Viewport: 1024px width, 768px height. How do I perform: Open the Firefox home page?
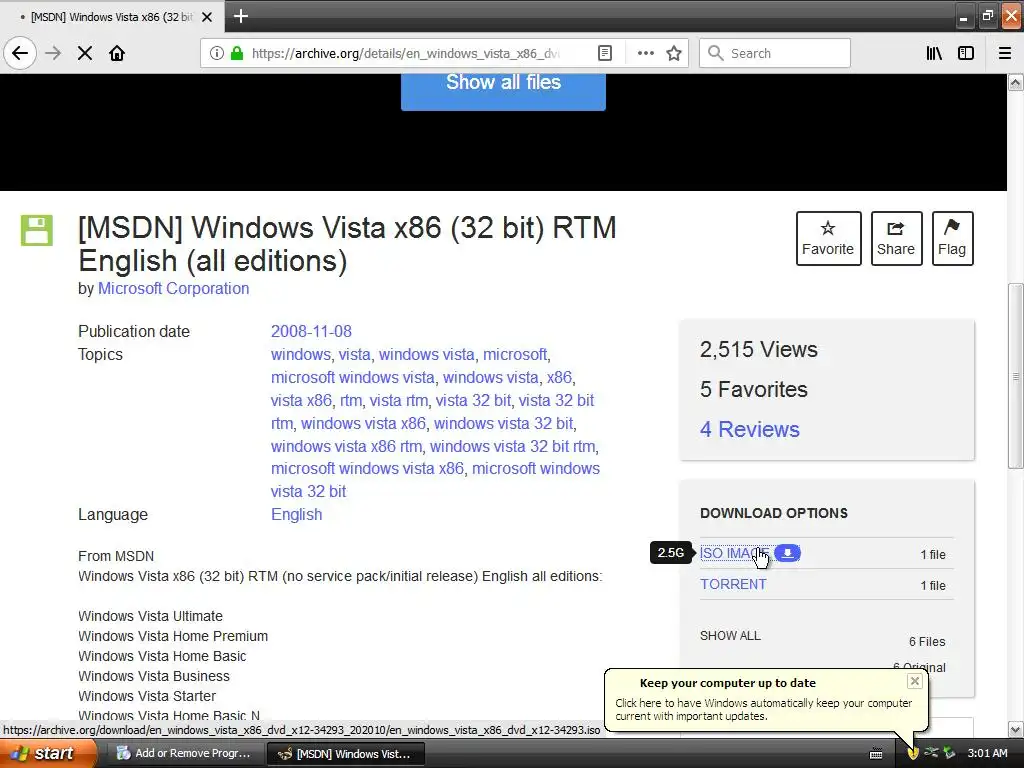coord(117,53)
